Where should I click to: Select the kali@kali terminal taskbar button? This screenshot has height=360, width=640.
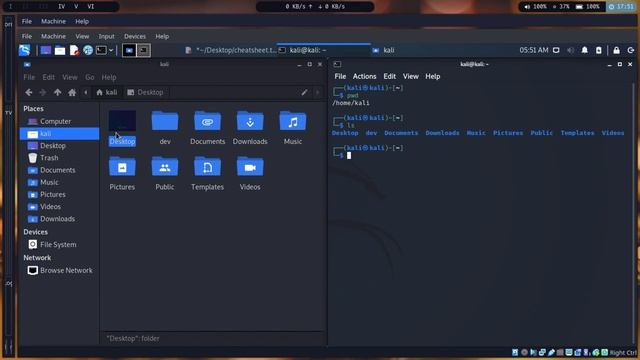(x=324, y=50)
